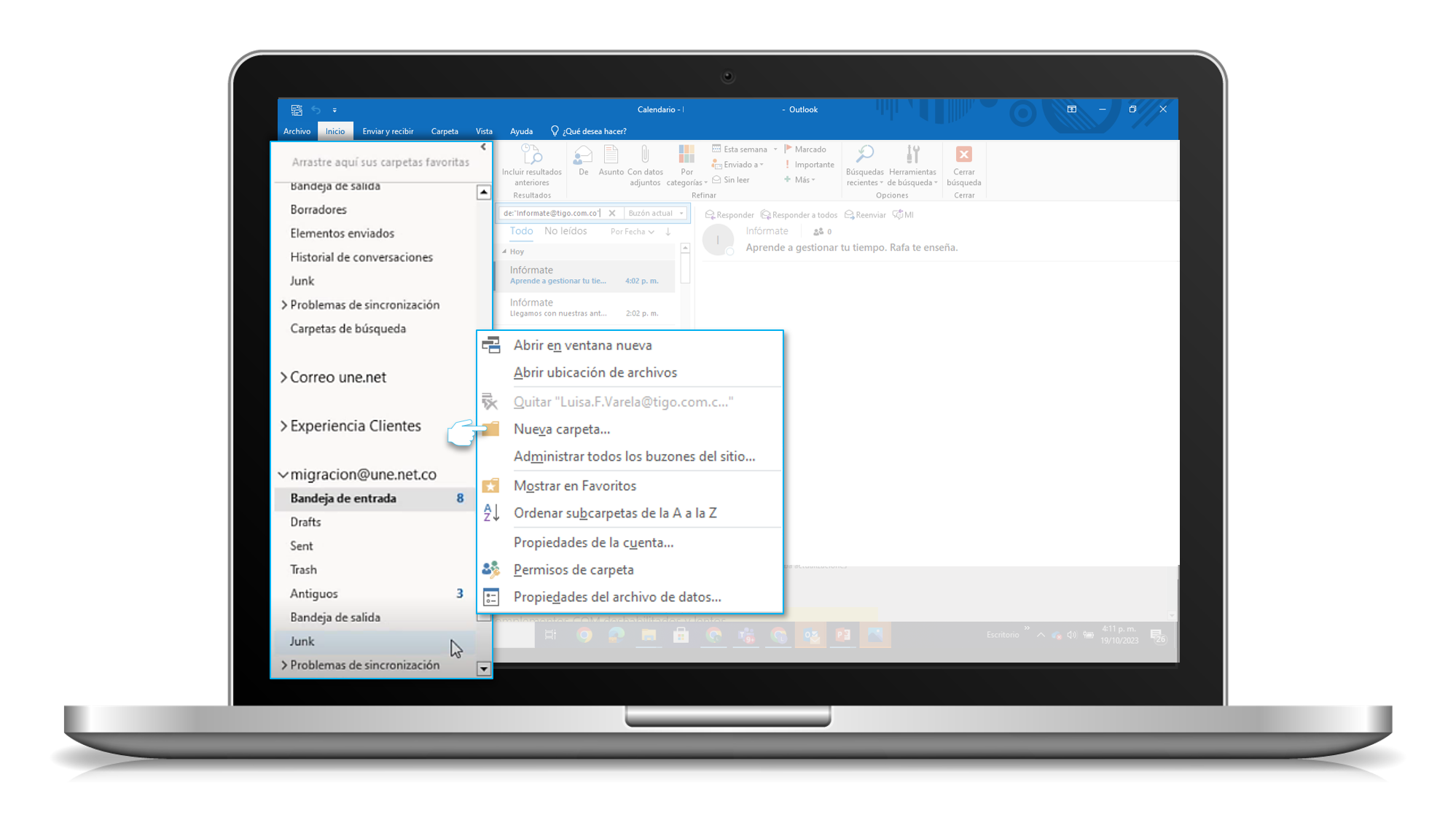Viewport: 1456px width, 820px height.
Task: Open the Antiguos folder
Action: [374, 593]
